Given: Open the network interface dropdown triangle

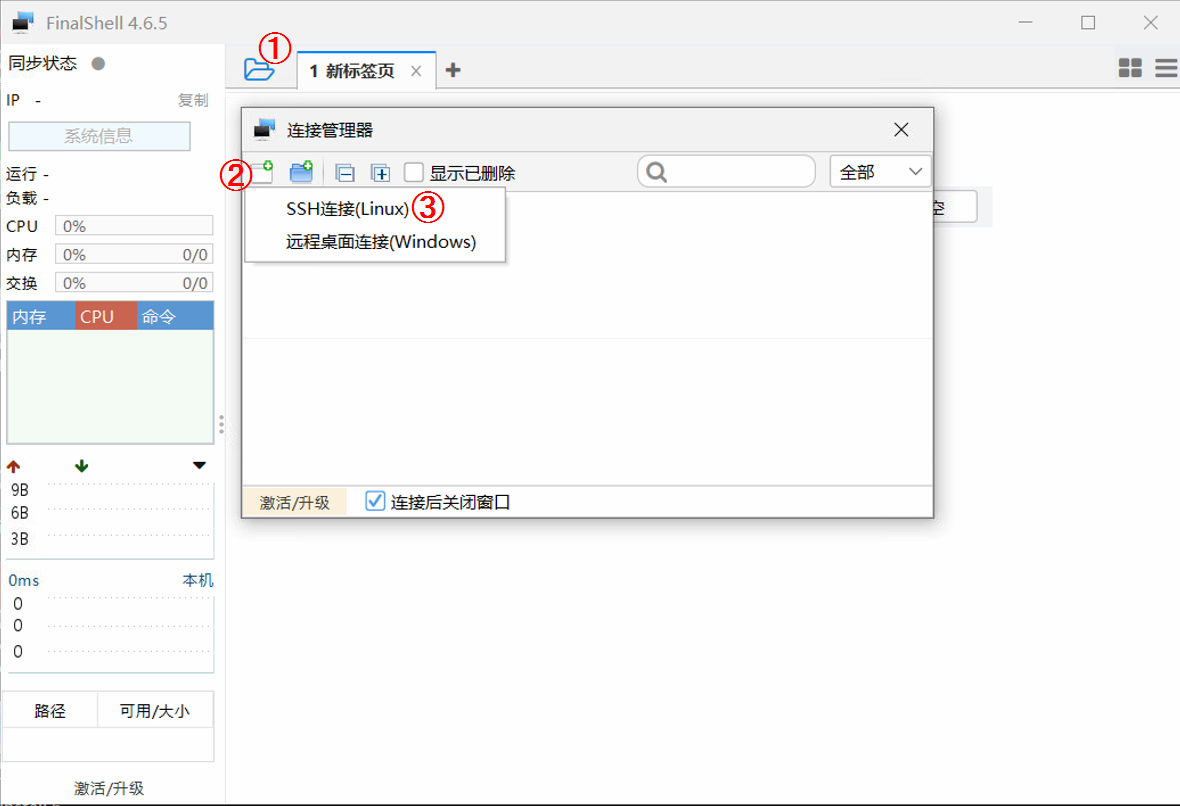Looking at the screenshot, I should (x=199, y=466).
